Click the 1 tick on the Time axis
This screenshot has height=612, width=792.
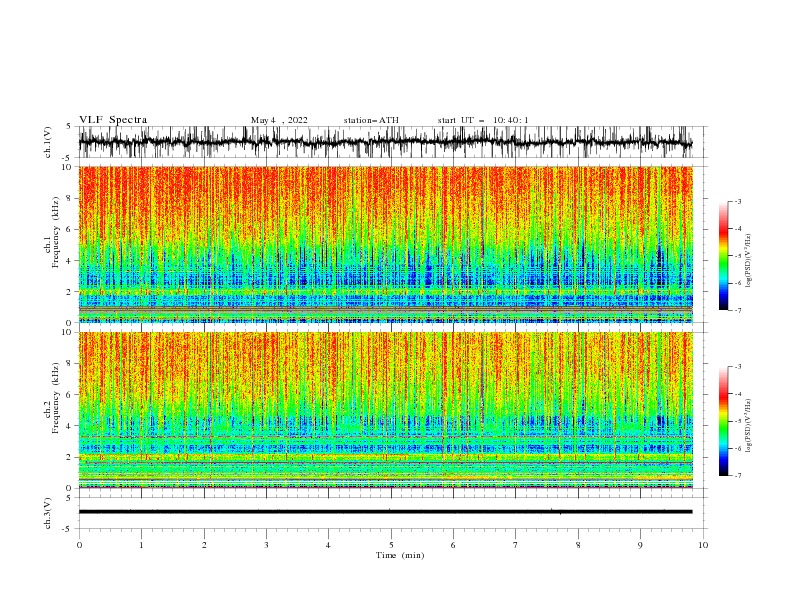pyautogui.click(x=141, y=545)
